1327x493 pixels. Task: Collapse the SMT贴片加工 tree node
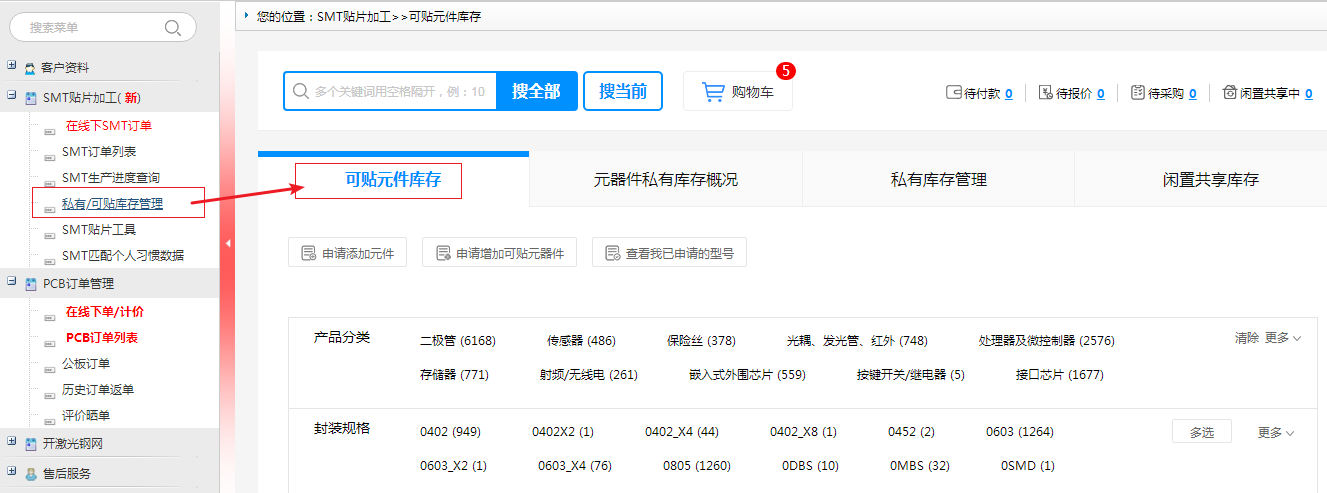tap(11, 96)
